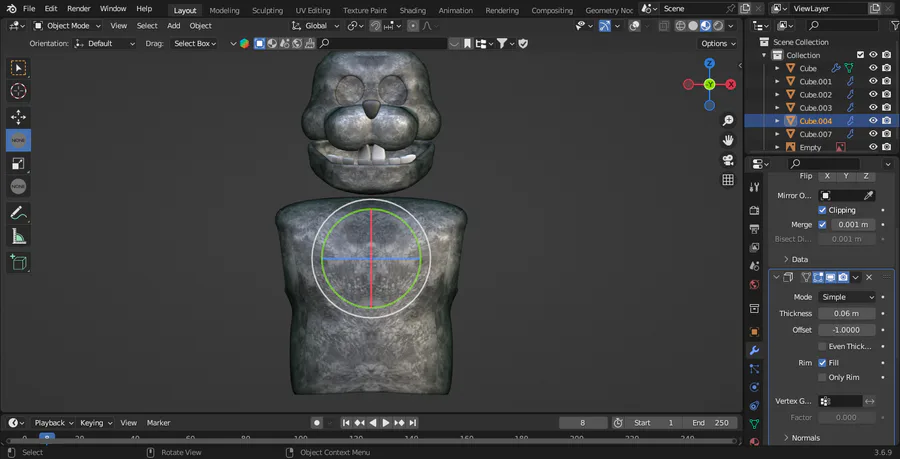Toggle the Clipping checkbox

[823, 210]
